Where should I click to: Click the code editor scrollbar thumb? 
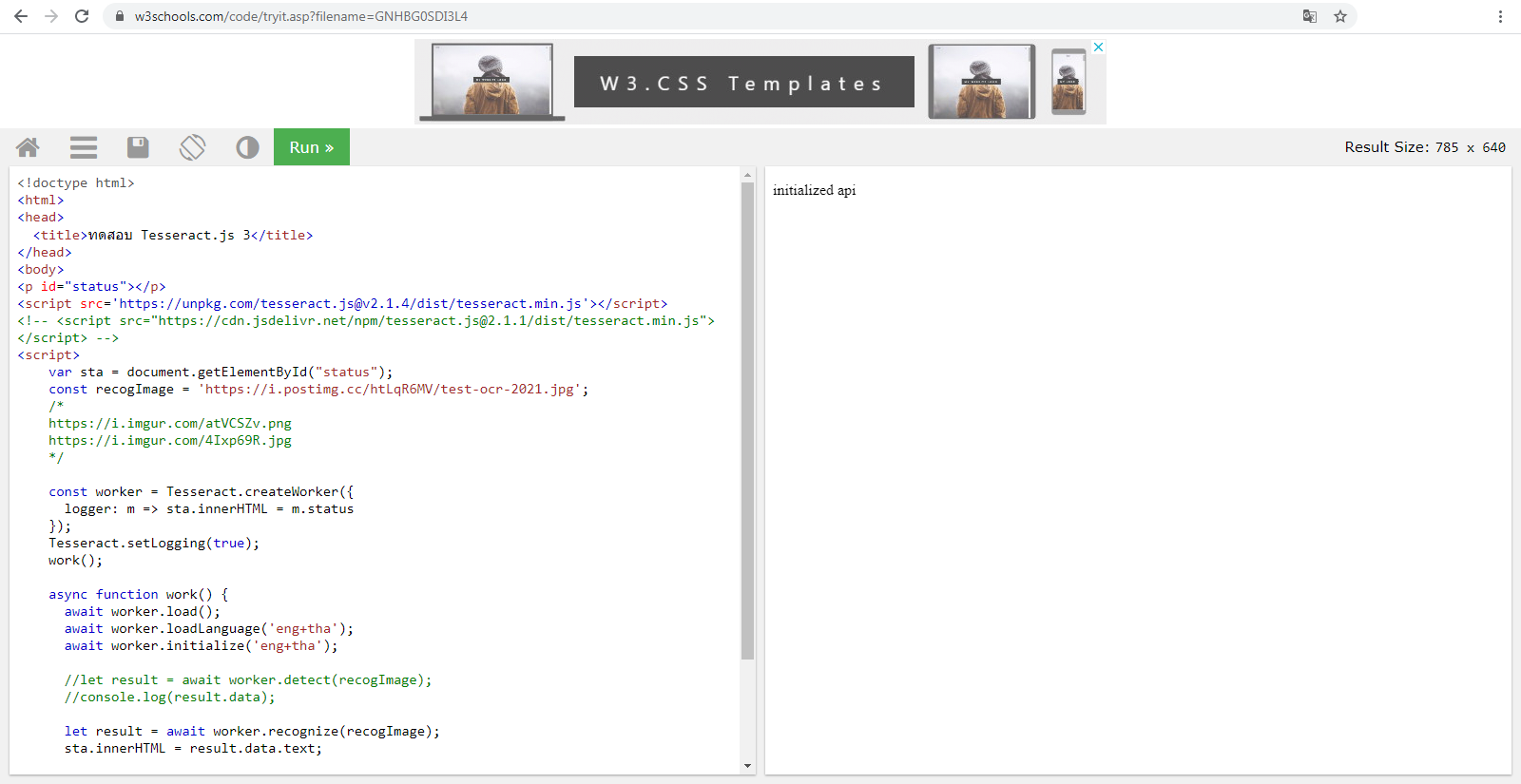[x=747, y=421]
